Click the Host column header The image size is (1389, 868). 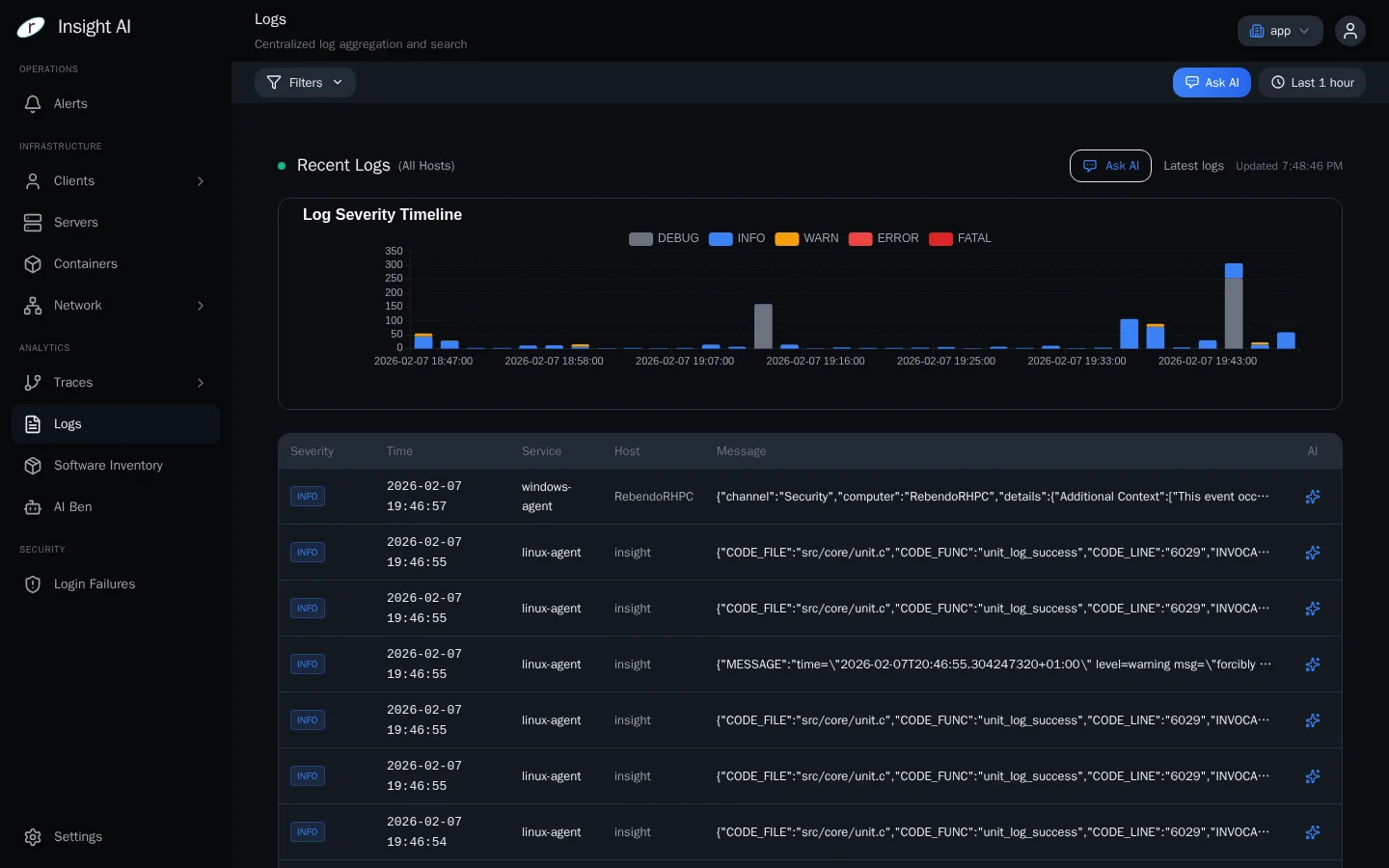[627, 451]
